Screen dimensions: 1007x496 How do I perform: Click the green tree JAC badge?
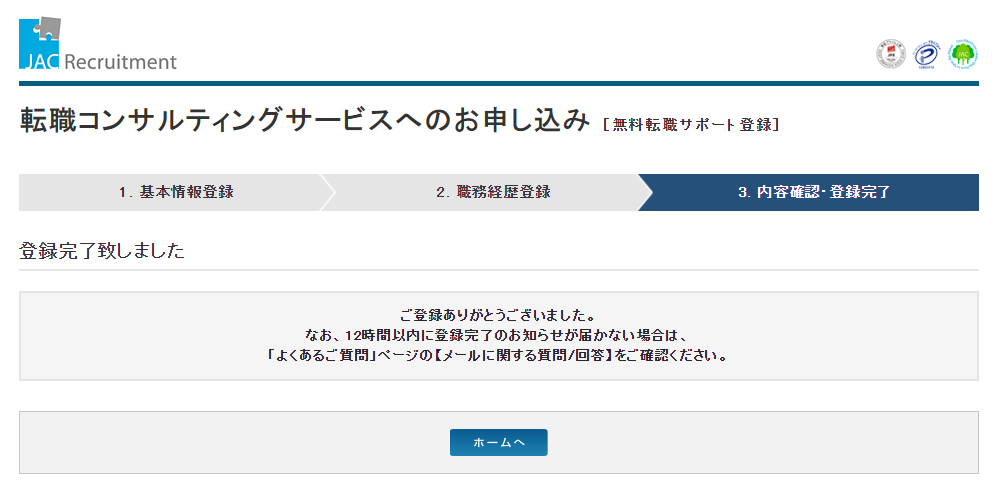pyautogui.click(x=963, y=54)
